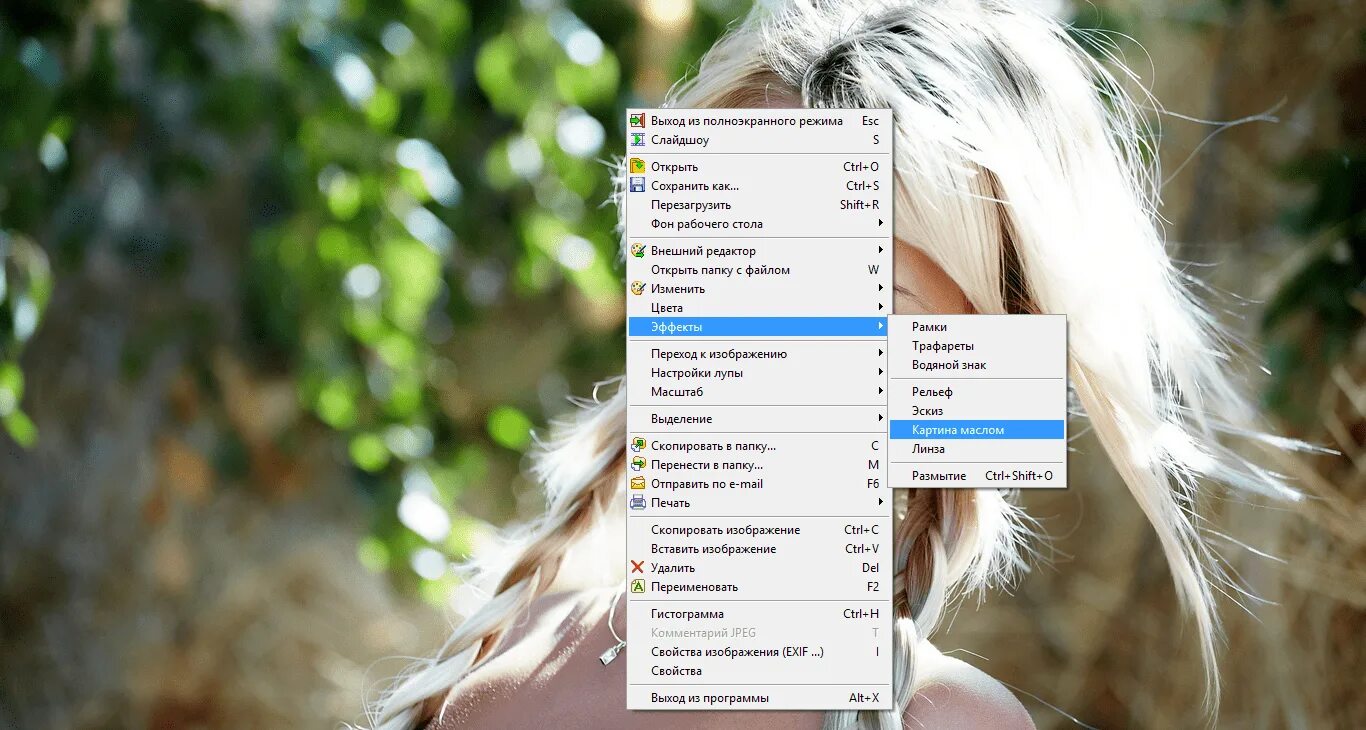Expand the Внешний редактор submenu arrow

881,250
